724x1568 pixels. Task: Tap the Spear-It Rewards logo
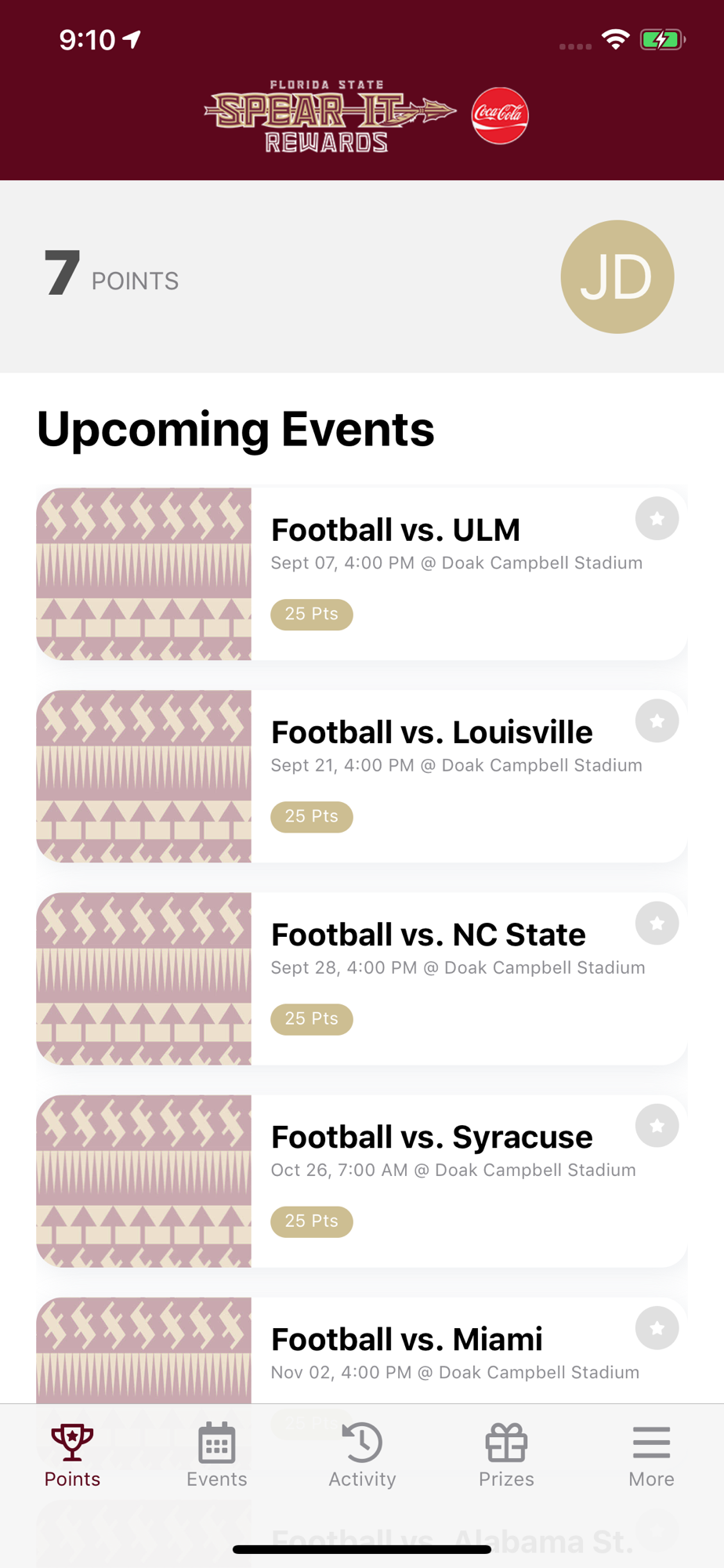[329, 115]
